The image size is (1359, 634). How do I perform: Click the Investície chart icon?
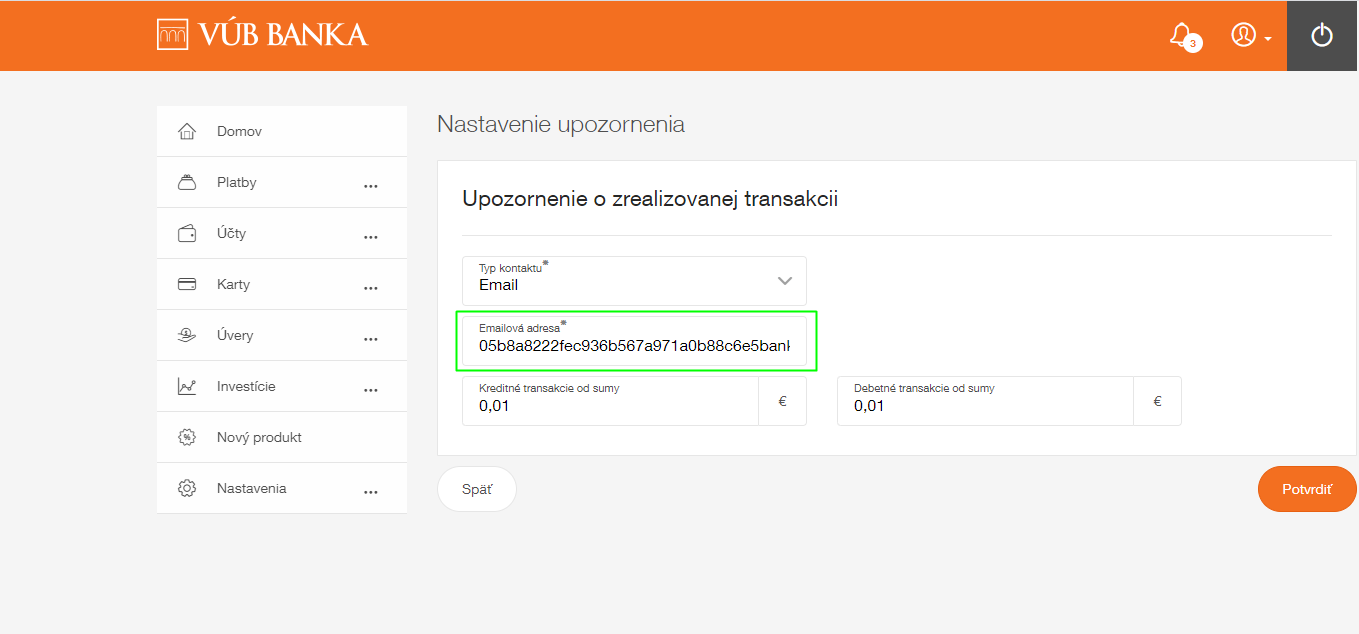(x=187, y=387)
